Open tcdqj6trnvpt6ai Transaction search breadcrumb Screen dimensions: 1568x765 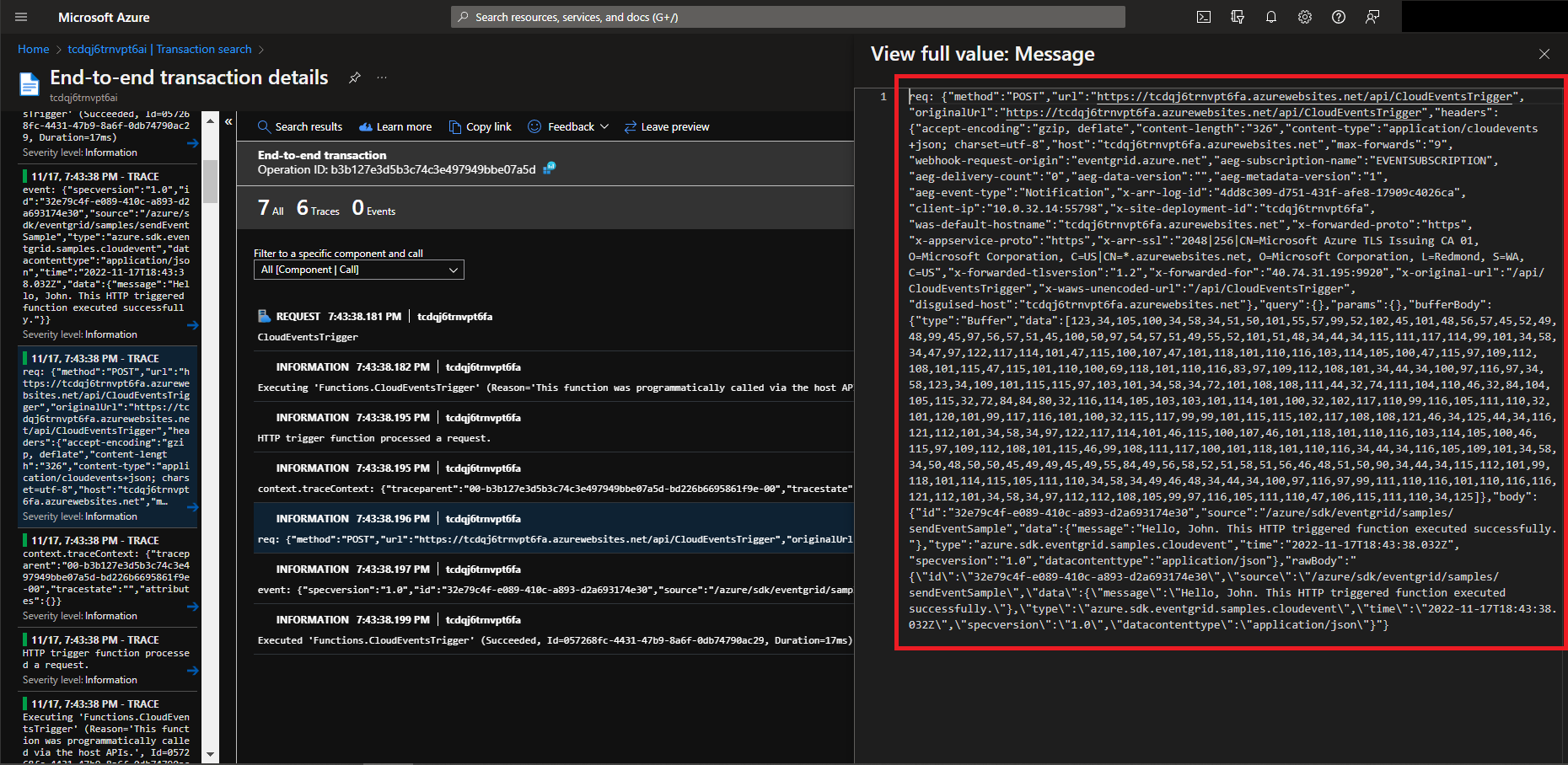point(159,49)
